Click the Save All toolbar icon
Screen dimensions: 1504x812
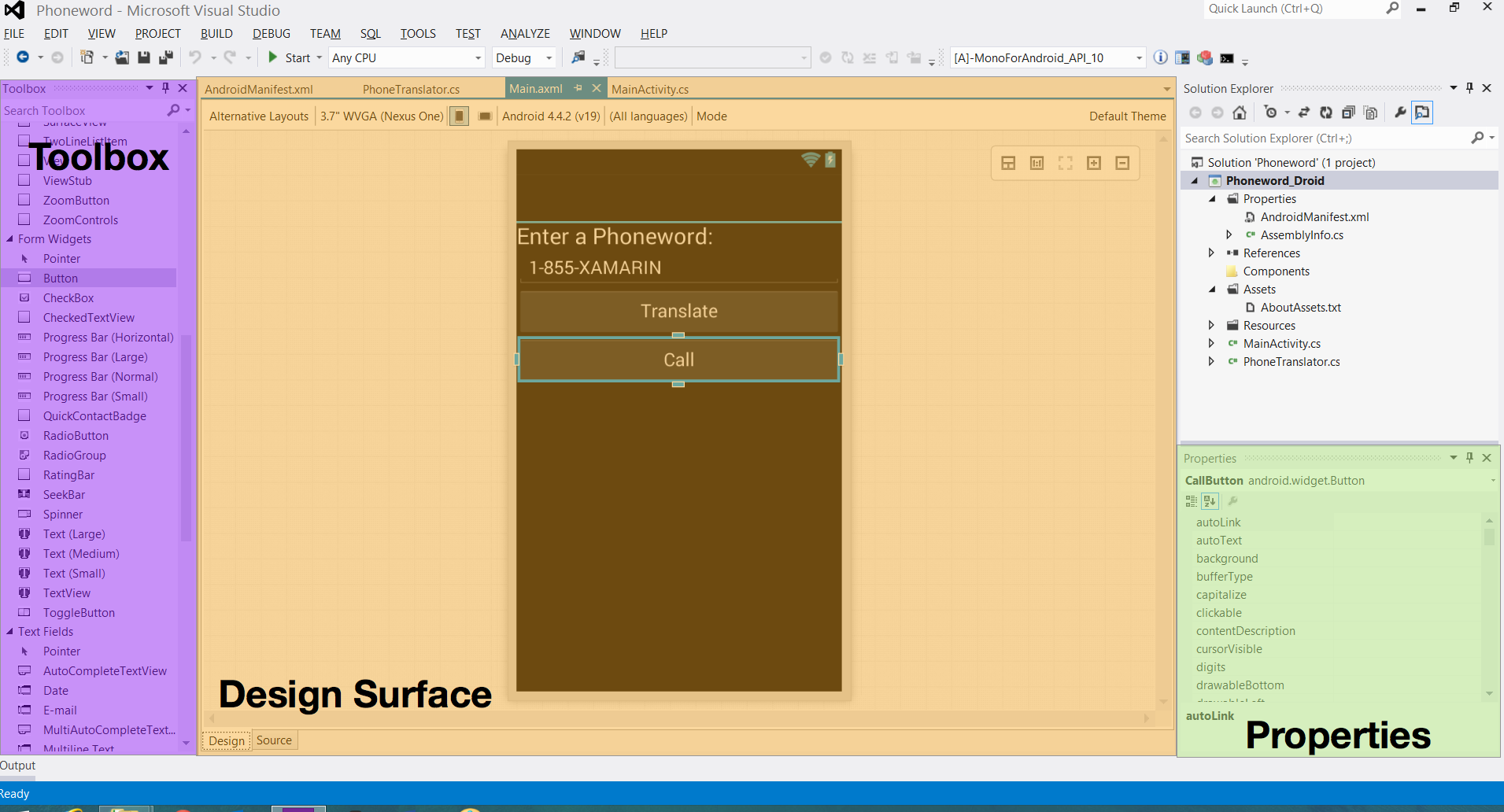[x=165, y=57]
